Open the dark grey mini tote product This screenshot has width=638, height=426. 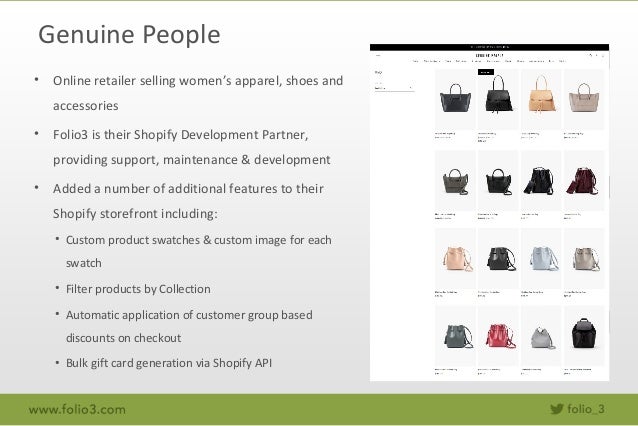pyautogui.click(x=455, y=181)
